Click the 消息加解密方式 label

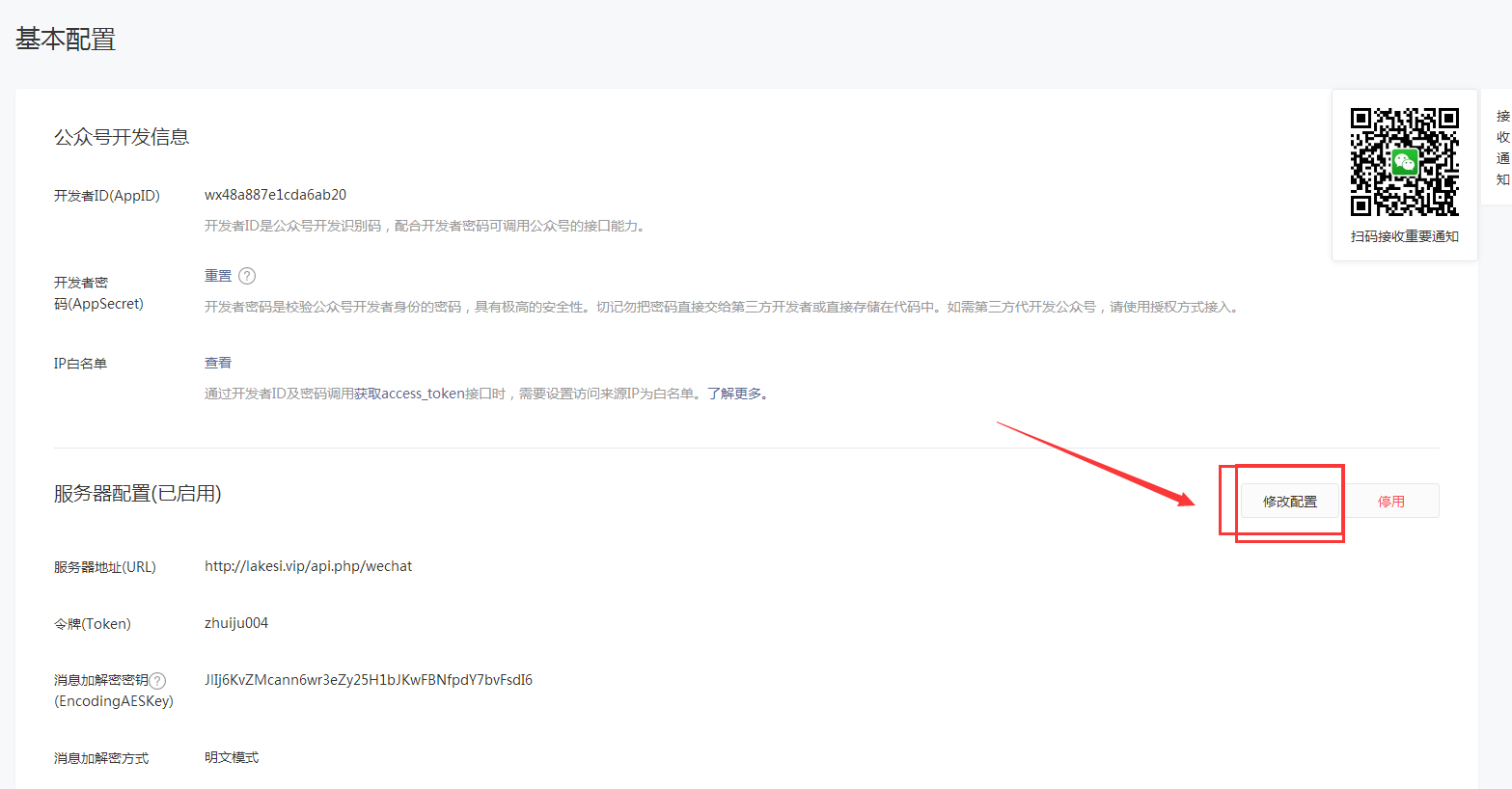[x=101, y=758]
